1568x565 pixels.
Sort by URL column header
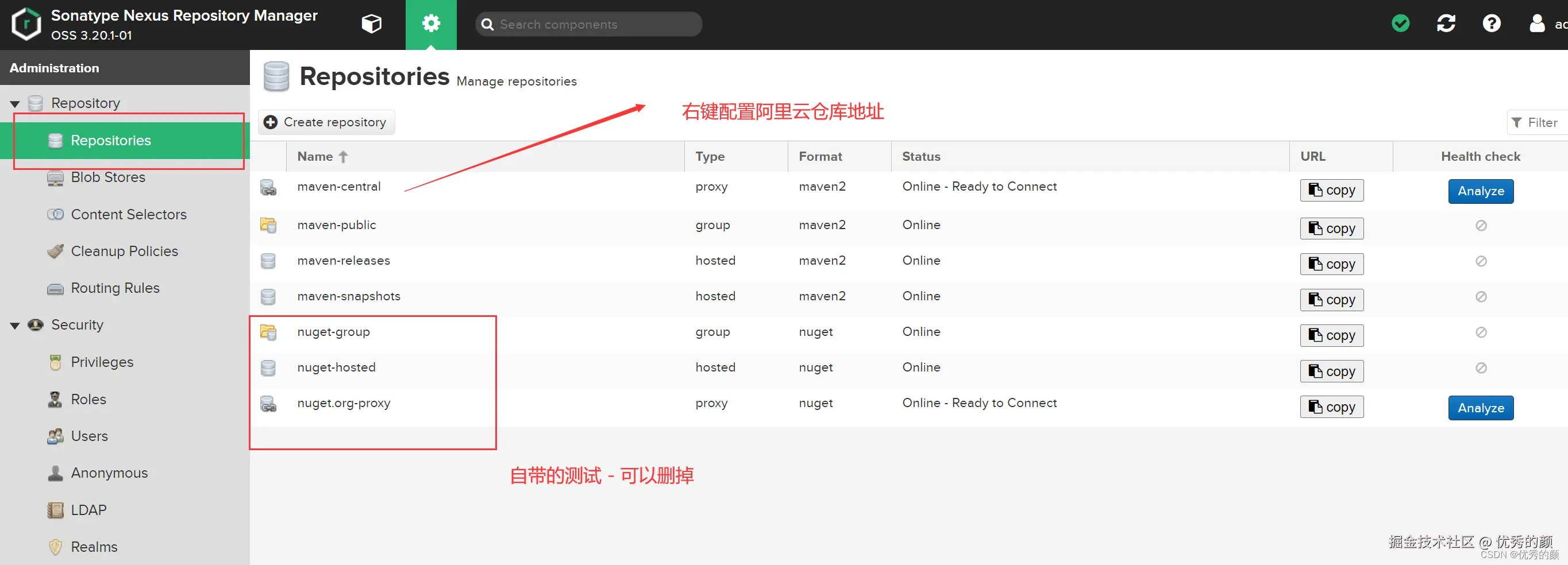click(1341, 156)
